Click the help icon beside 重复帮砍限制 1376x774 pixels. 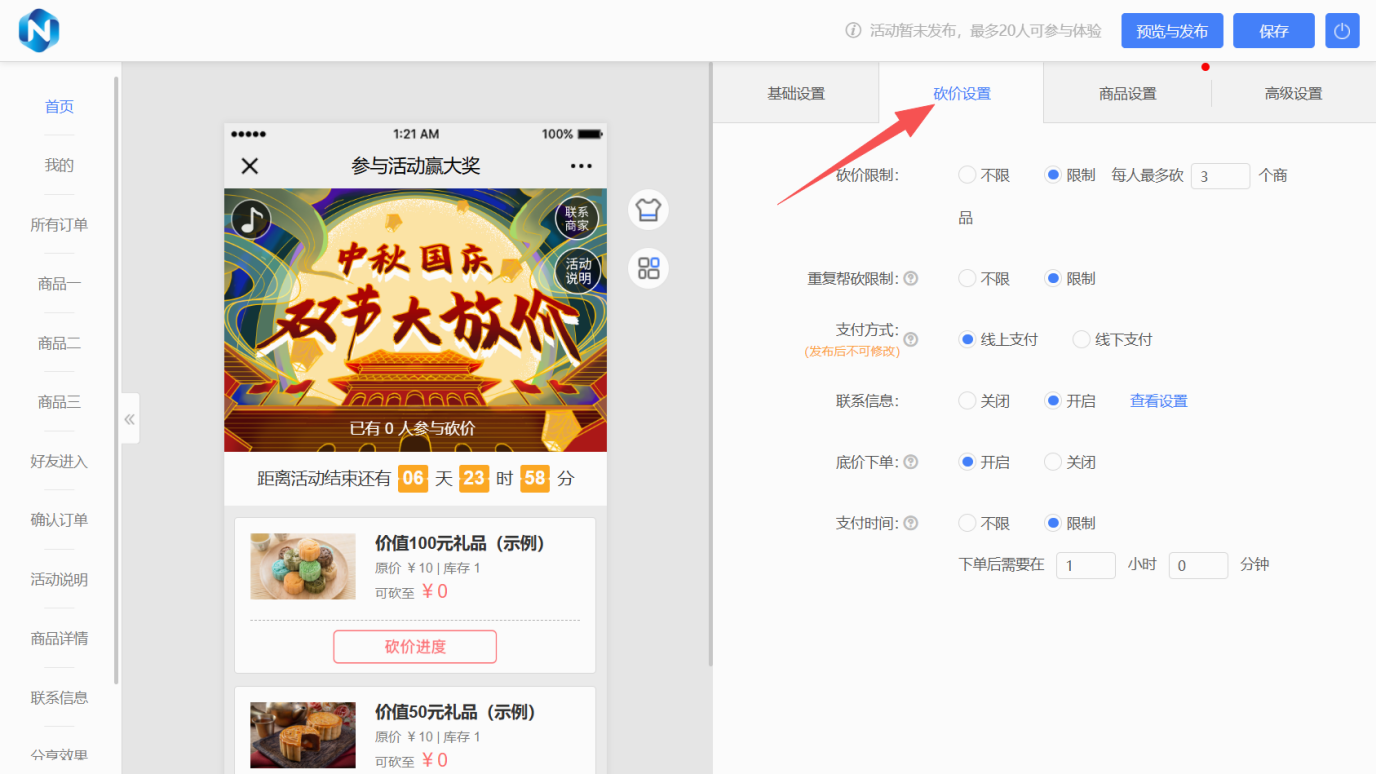pyautogui.click(x=911, y=278)
